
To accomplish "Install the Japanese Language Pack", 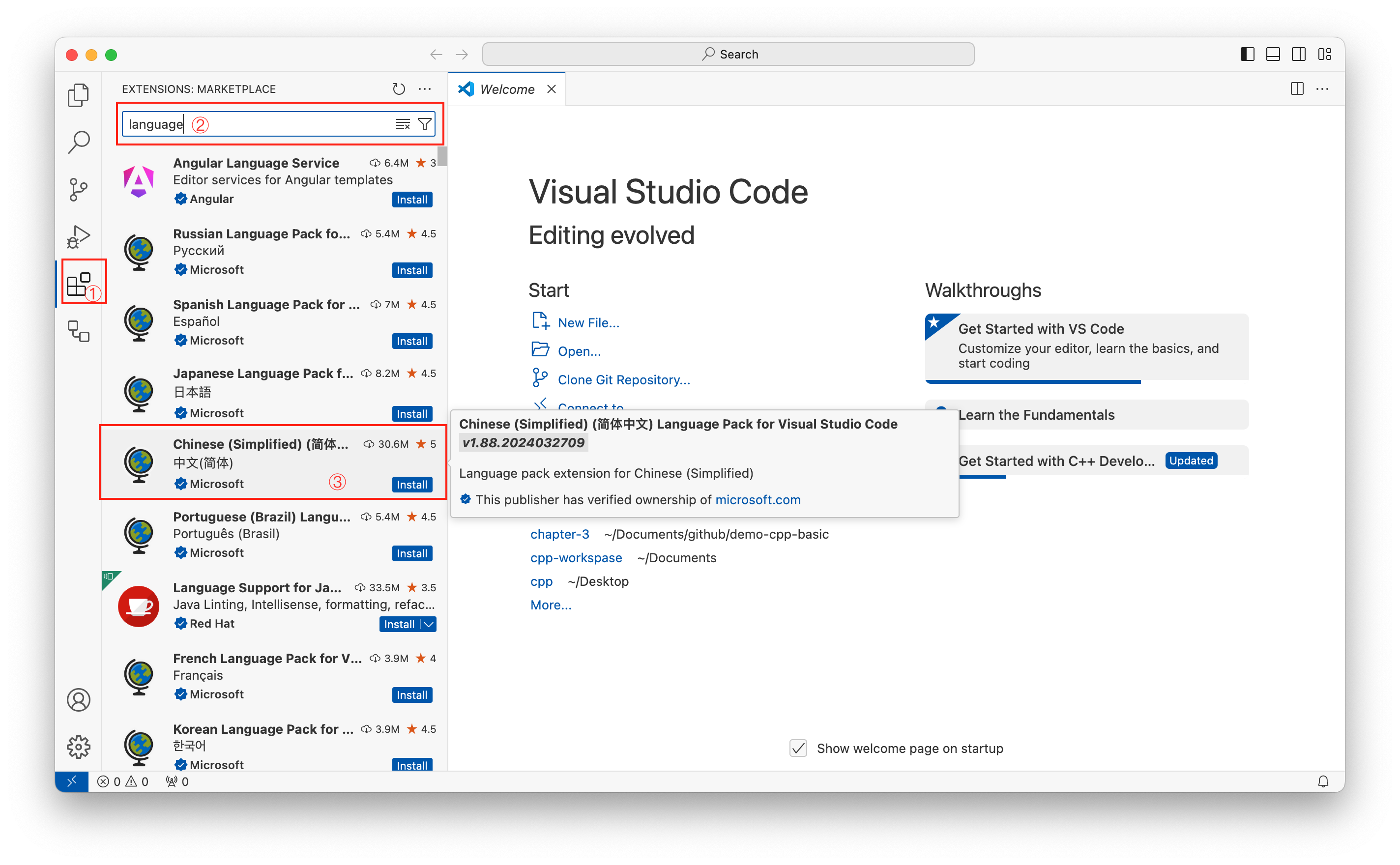I will (x=411, y=414).
